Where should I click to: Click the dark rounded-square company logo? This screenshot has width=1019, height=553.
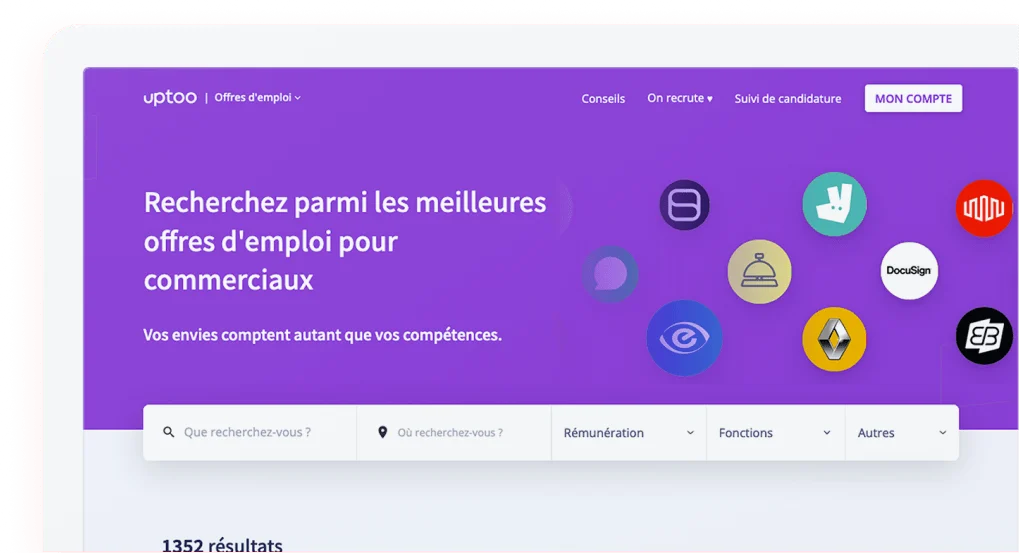[x=684, y=205]
